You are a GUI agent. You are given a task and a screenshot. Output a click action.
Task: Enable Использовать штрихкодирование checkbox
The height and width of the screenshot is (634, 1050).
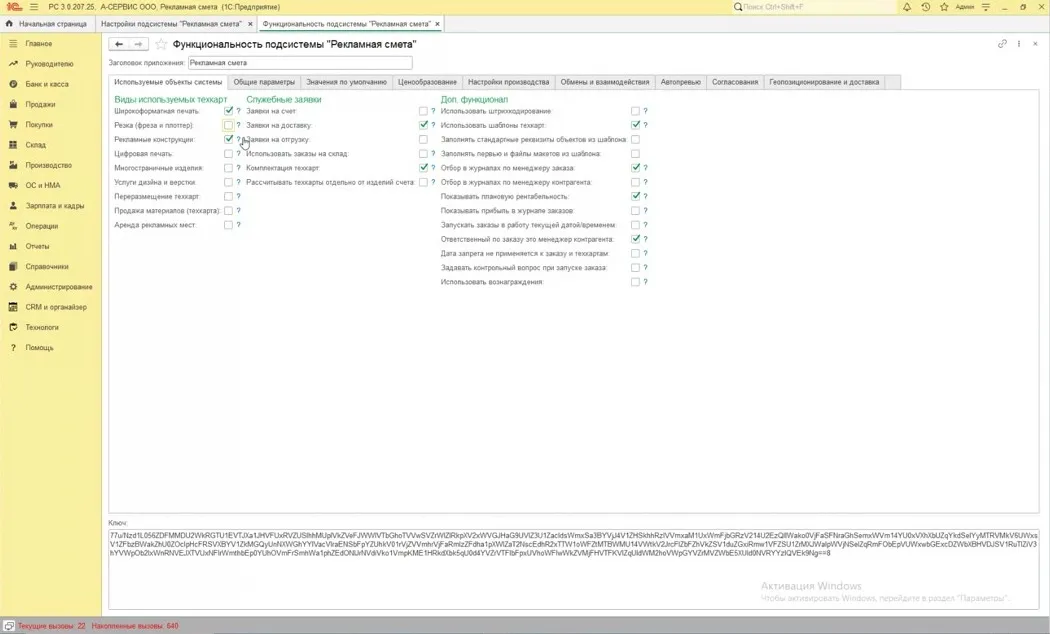point(635,111)
